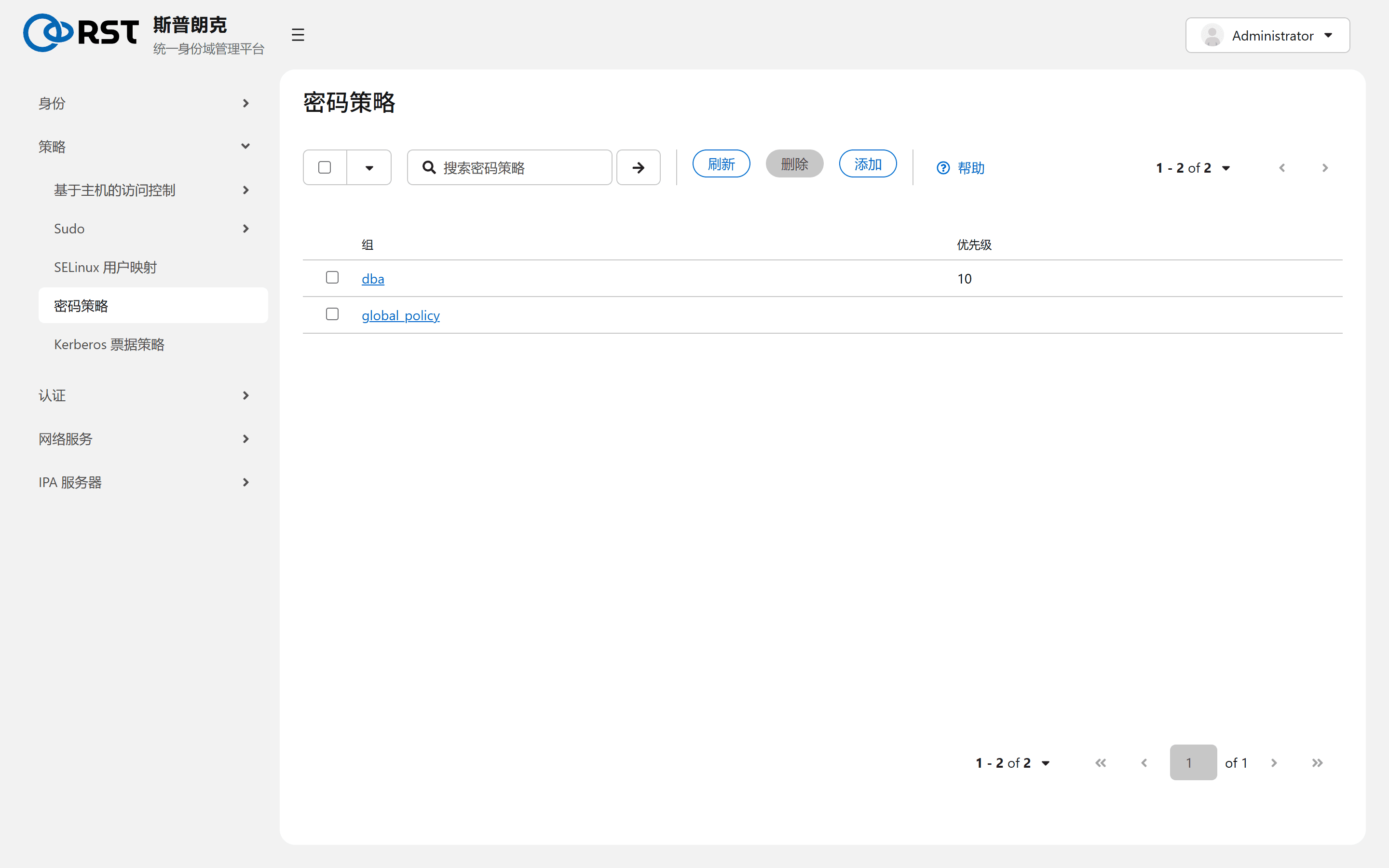The width and height of the screenshot is (1389, 868).
Task: Check the select-all checkbox in toolbar
Action: 325,167
